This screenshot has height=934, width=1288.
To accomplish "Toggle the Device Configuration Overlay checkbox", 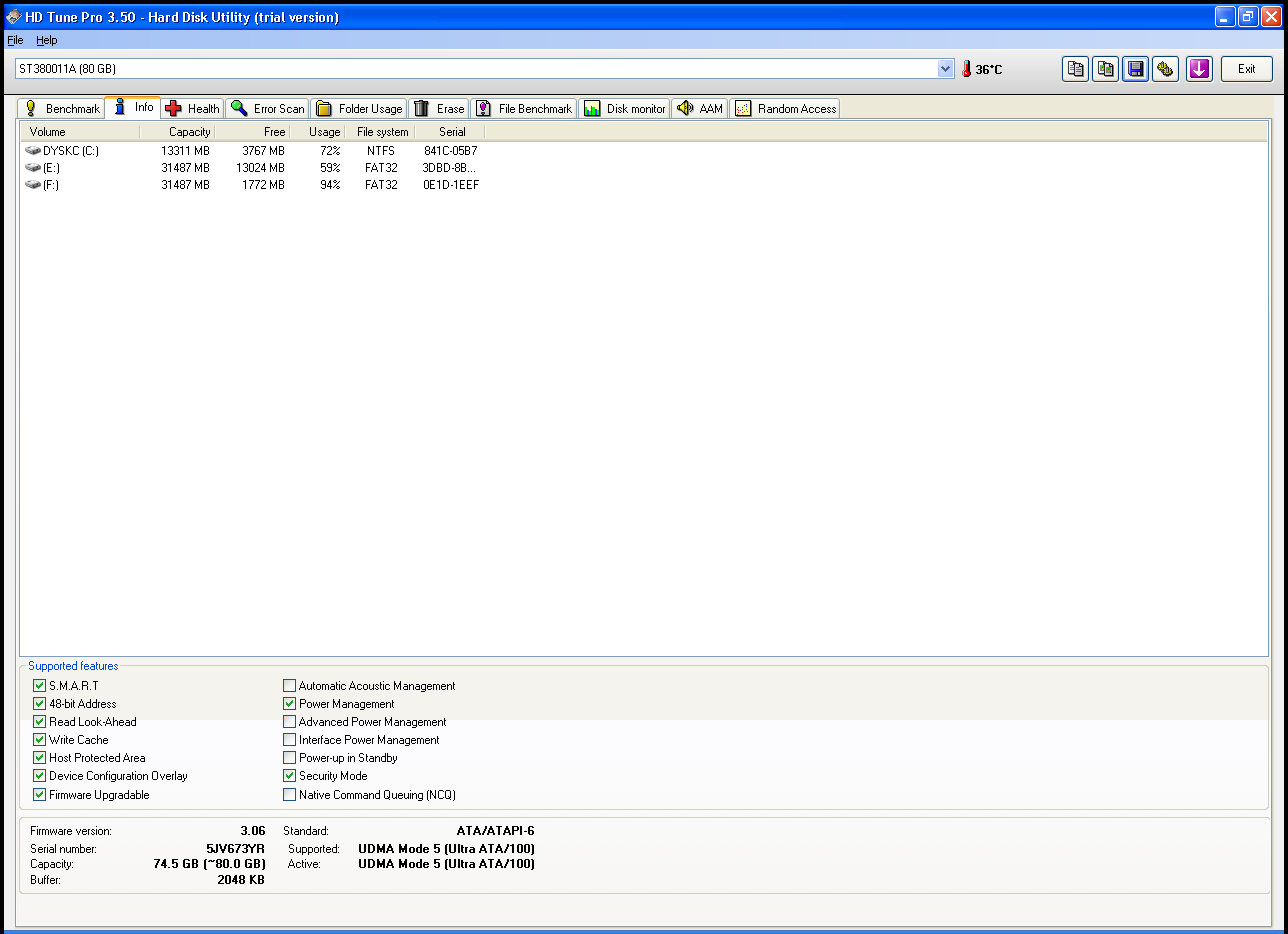I will 40,776.
